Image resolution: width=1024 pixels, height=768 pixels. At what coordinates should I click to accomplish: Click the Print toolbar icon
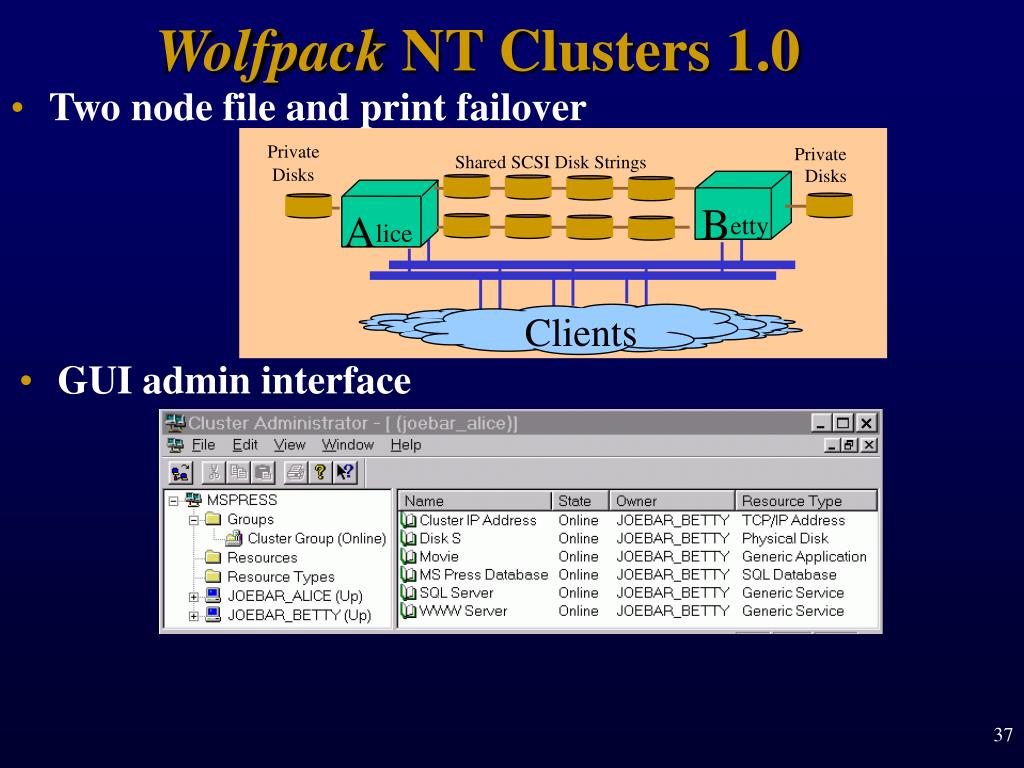(x=296, y=472)
